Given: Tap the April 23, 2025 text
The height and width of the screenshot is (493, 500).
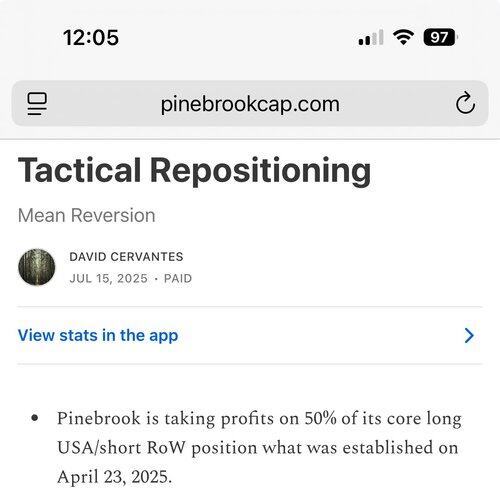Looking at the screenshot, I should [114, 477].
